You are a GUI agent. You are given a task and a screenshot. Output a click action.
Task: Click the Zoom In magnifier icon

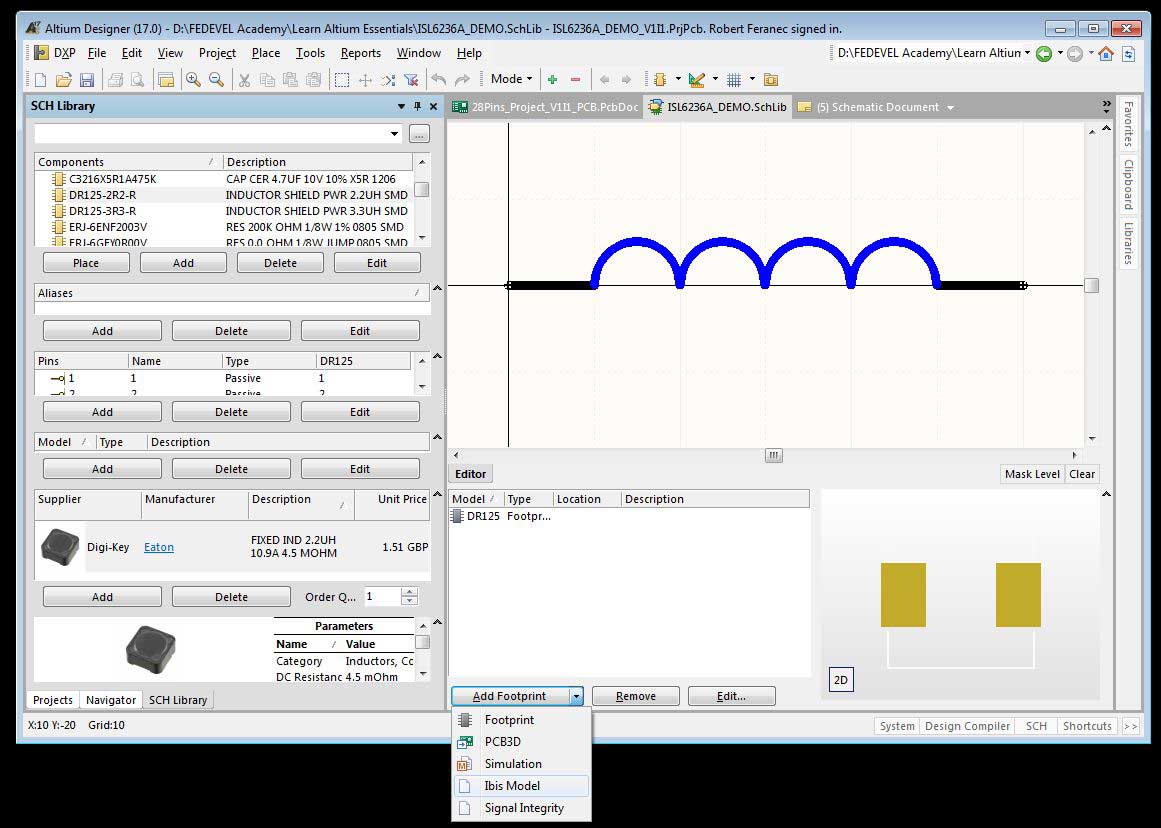[194, 80]
